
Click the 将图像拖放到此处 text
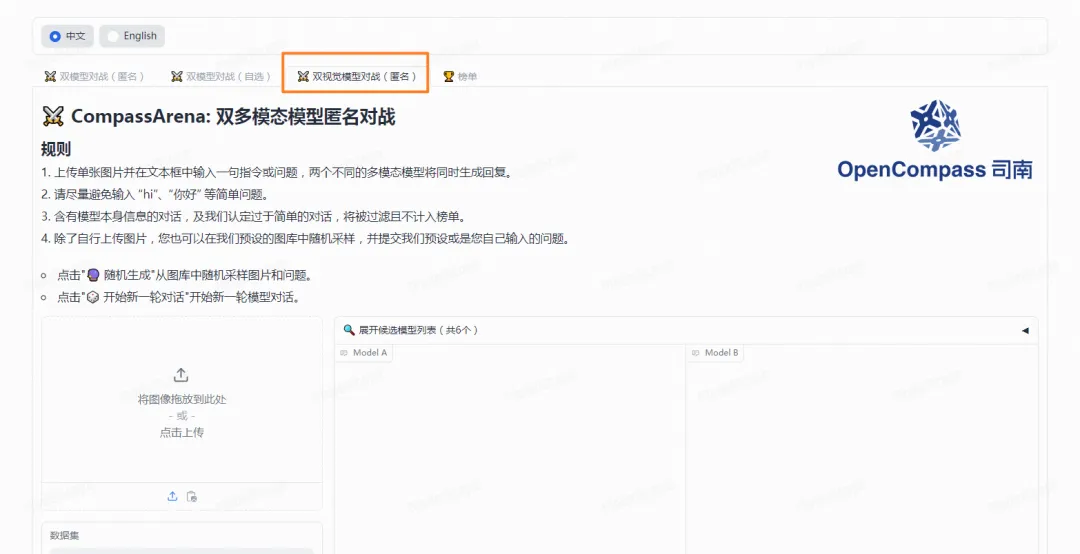pyautogui.click(x=182, y=399)
